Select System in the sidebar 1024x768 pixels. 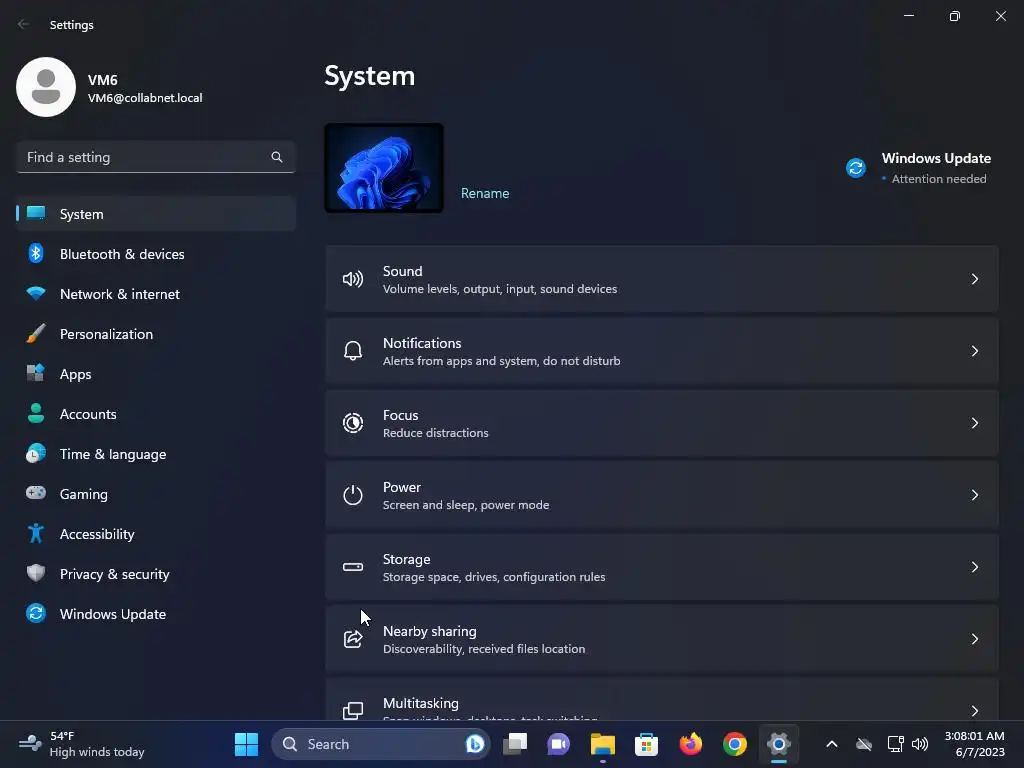(x=155, y=214)
